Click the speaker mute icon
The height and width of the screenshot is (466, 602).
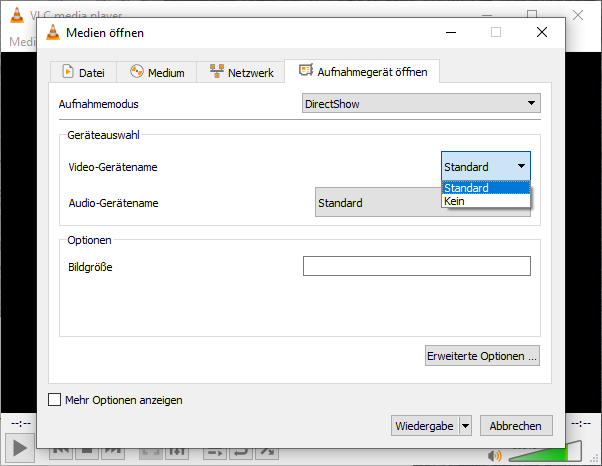click(494, 456)
